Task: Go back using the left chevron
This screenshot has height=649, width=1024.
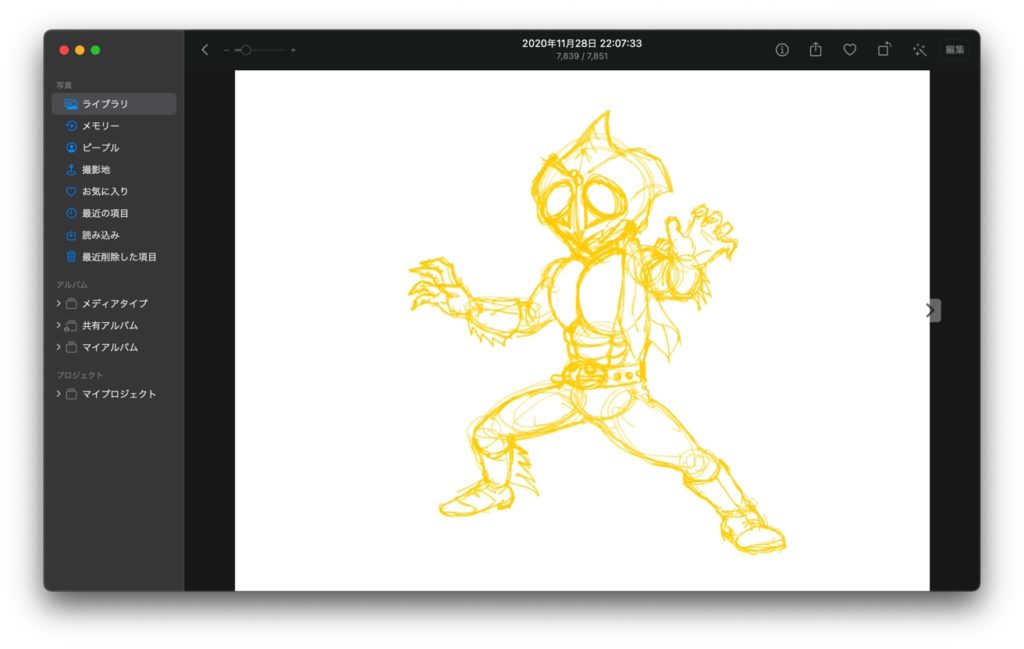Action: [204, 50]
